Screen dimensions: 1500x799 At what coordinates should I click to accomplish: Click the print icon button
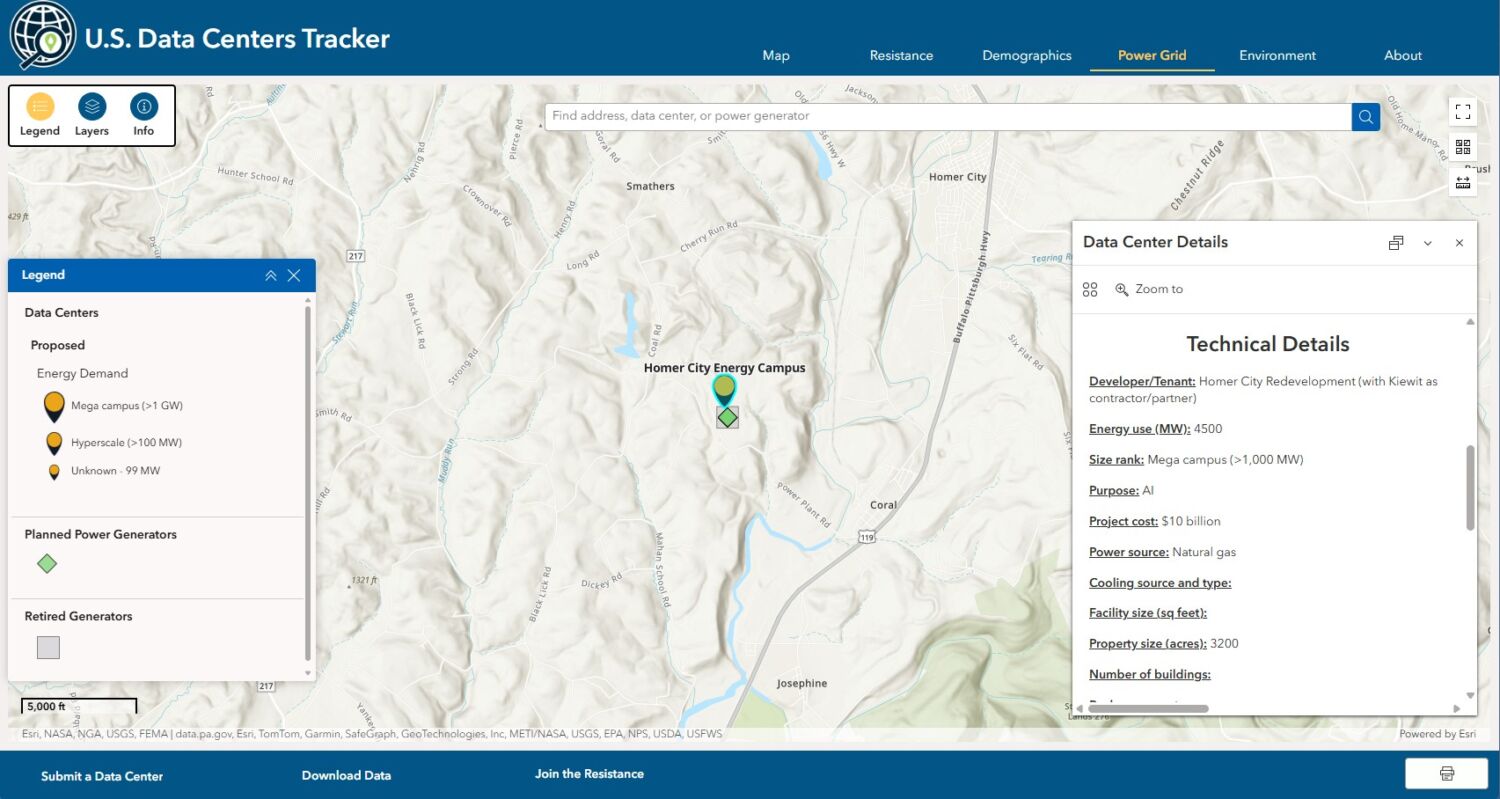pyautogui.click(x=1446, y=774)
